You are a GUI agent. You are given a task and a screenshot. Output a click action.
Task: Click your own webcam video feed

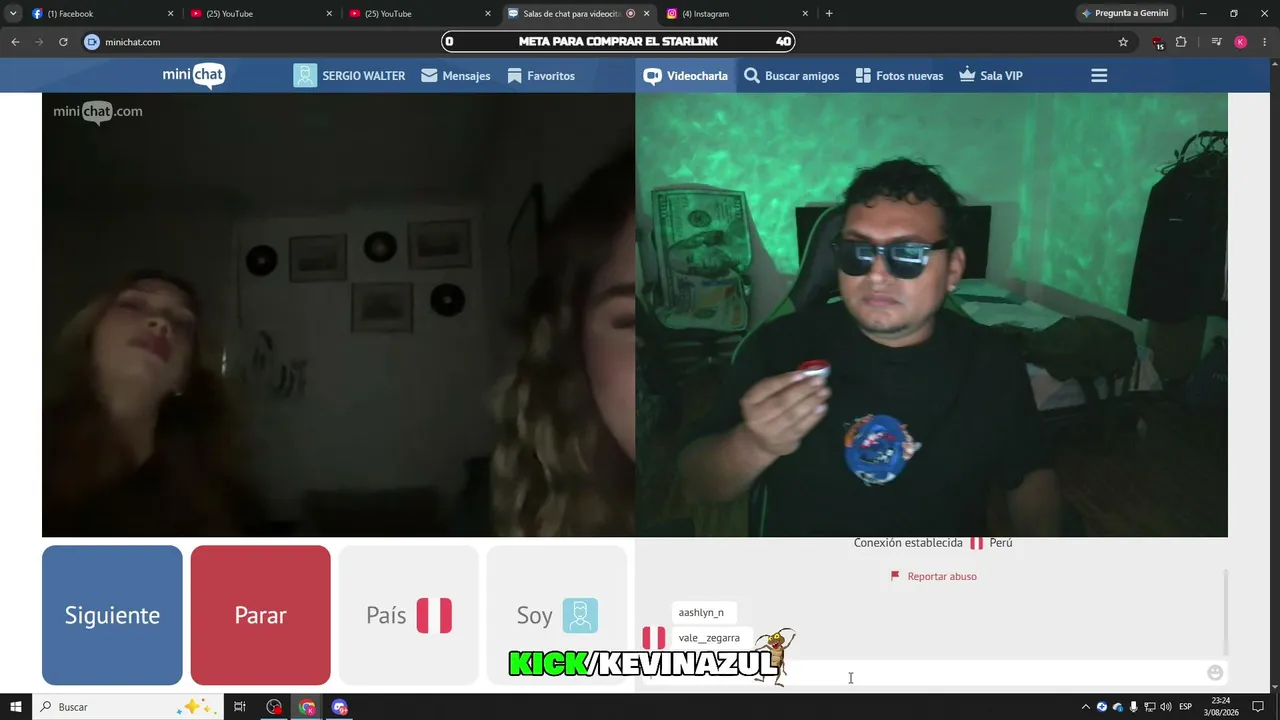click(x=931, y=315)
